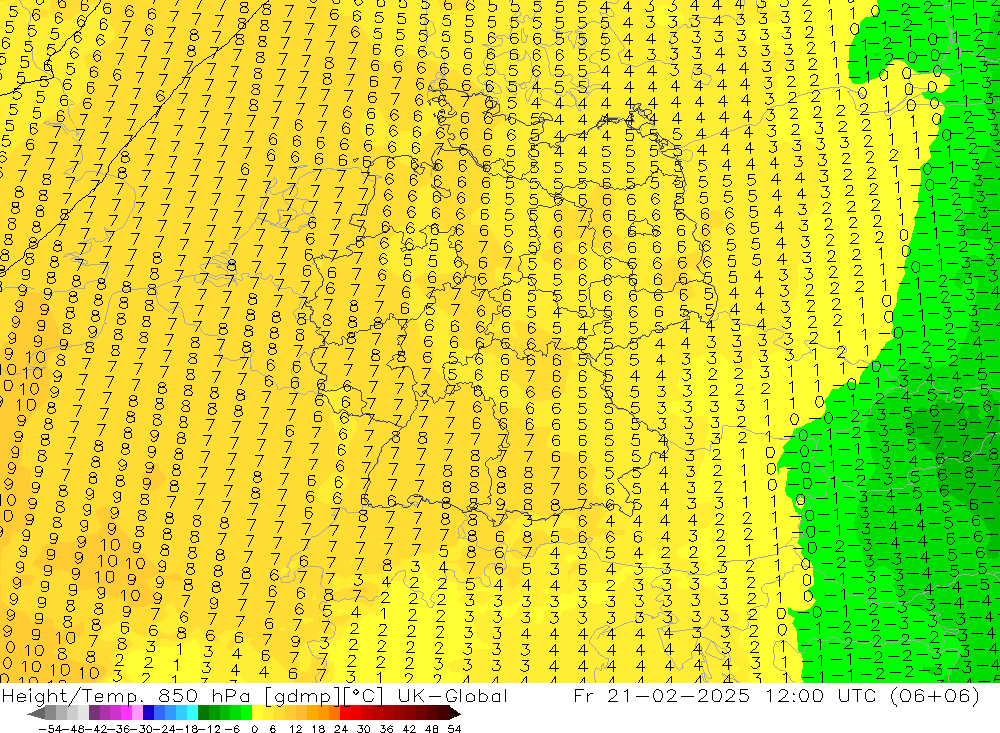This screenshot has height=733, width=1000.
Task: Click the dark purple legend swatch above -42
Action: (x=94, y=713)
